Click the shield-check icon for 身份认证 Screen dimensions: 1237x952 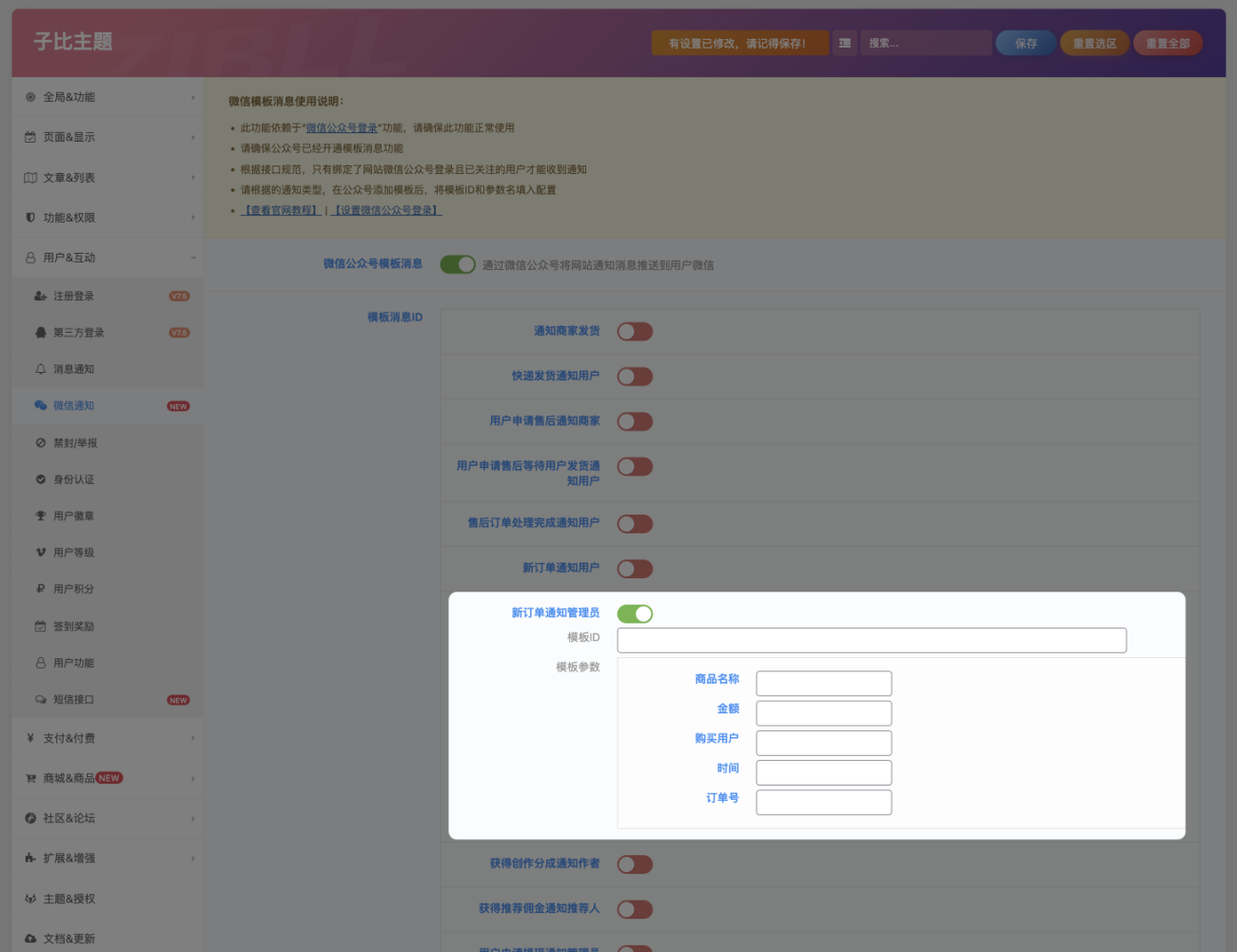pos(40,479)
